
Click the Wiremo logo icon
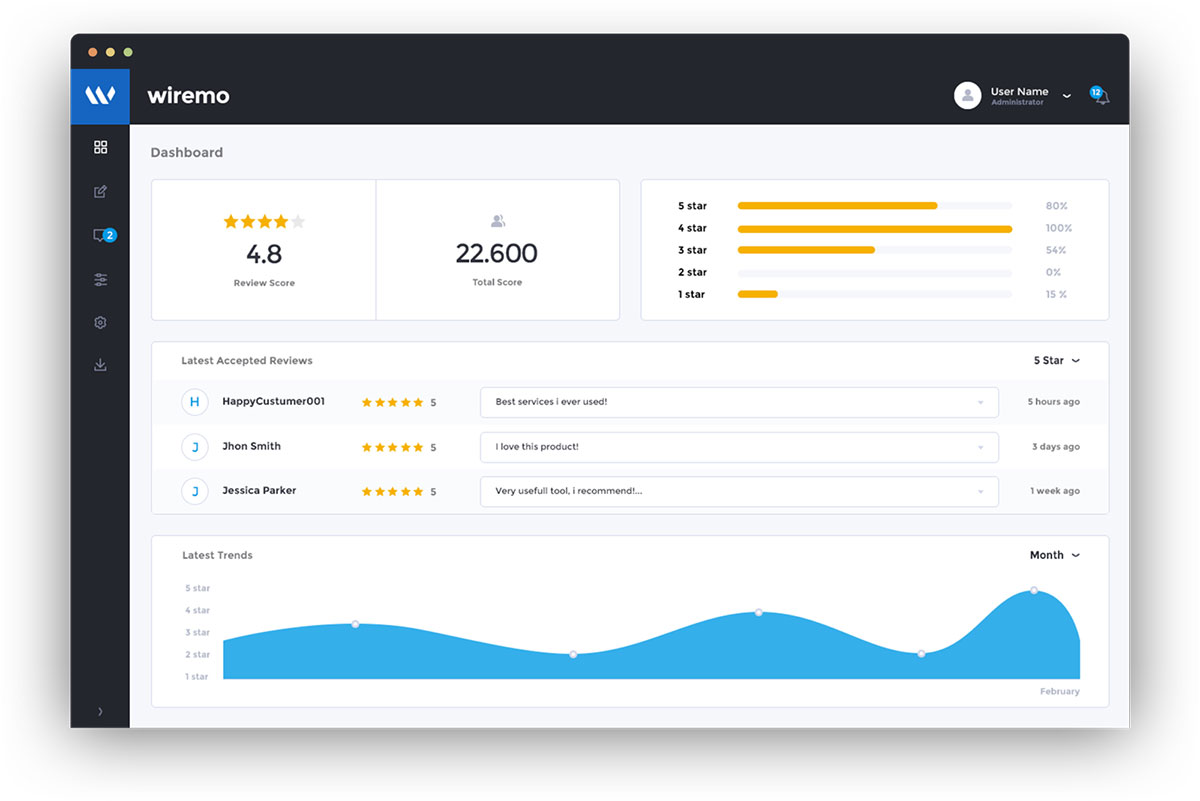pos(100,95)
